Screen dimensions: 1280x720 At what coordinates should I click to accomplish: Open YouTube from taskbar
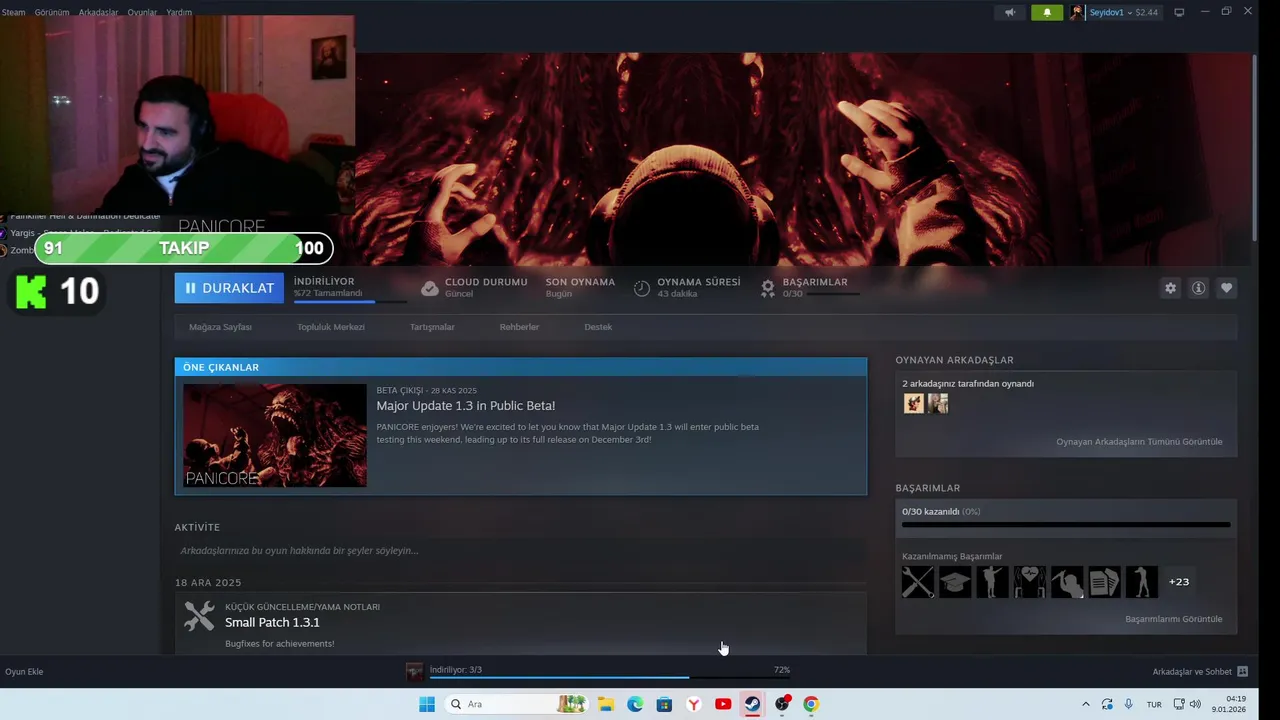pyautogui.click(x=723, y=704)
